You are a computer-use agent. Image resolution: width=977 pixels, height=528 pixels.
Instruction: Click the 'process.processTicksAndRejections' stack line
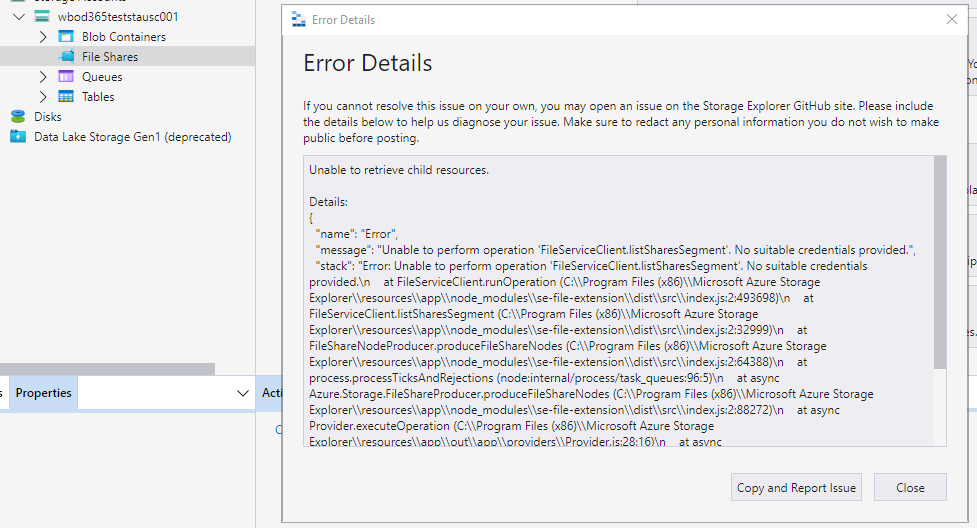point(544,378)
